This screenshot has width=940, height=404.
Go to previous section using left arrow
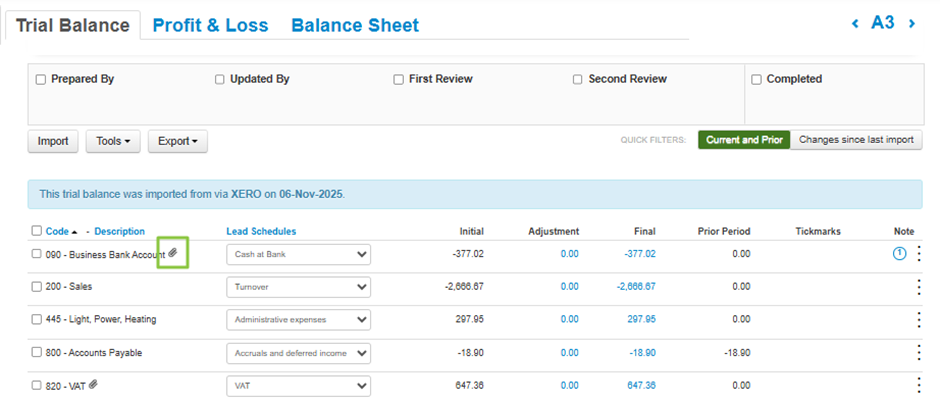point(855,23)
